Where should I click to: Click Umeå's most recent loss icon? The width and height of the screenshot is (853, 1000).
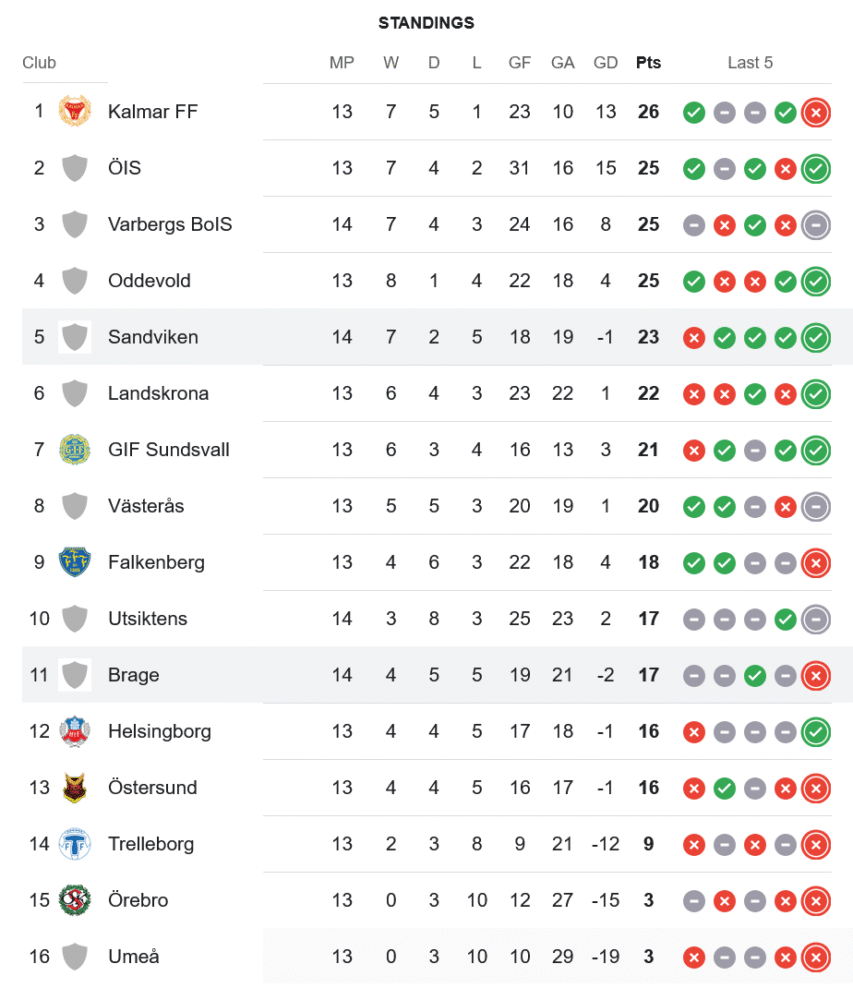[x=816, y=957]
